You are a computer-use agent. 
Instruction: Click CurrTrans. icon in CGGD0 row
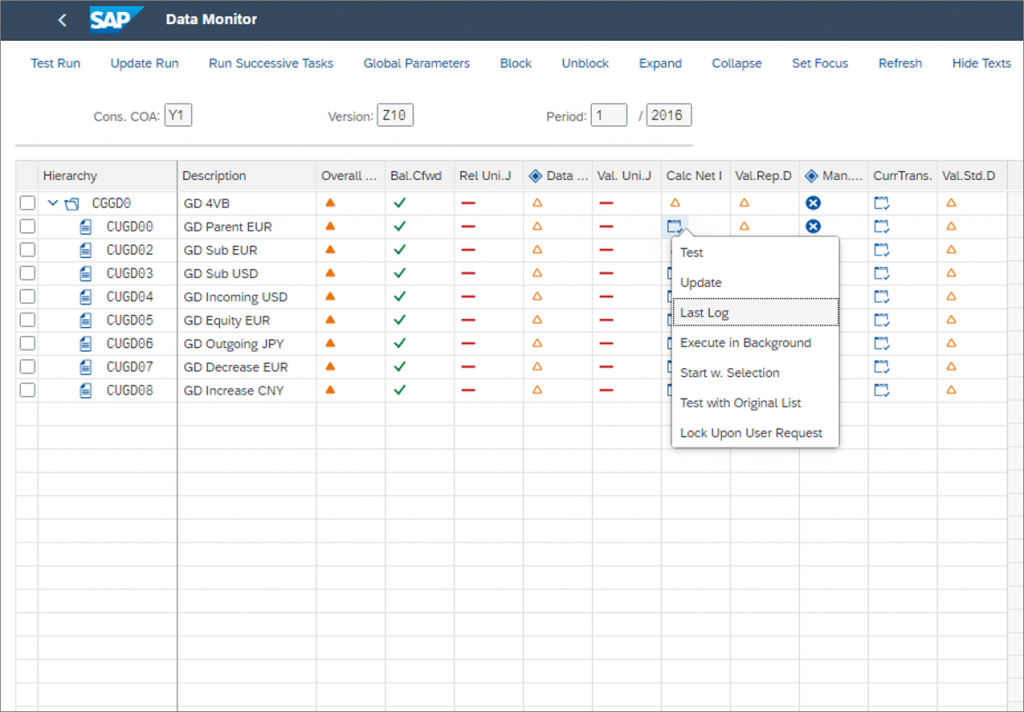[x=882, y=203]
